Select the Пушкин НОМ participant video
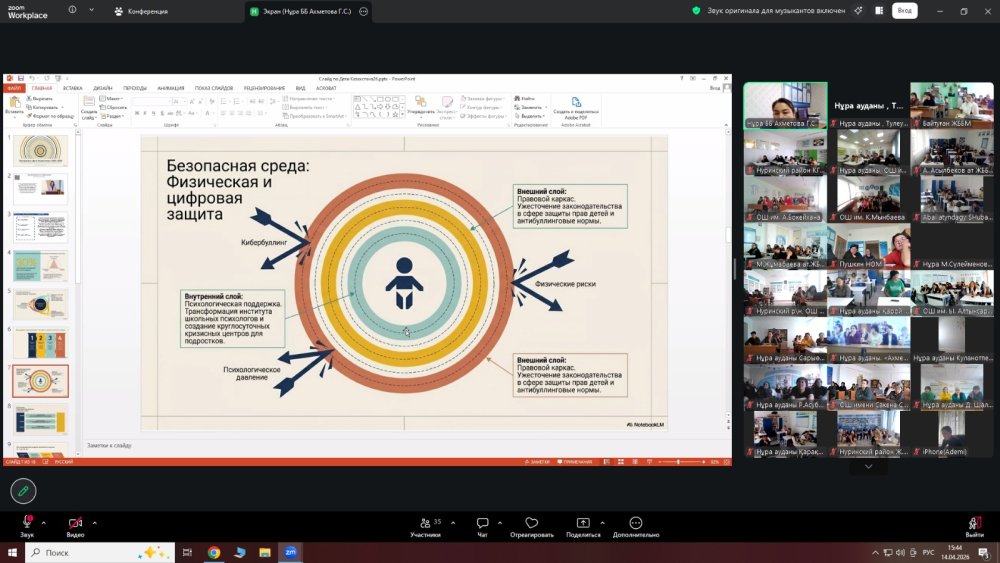This screenshot has width=1000, height=563. click(869, 246)
